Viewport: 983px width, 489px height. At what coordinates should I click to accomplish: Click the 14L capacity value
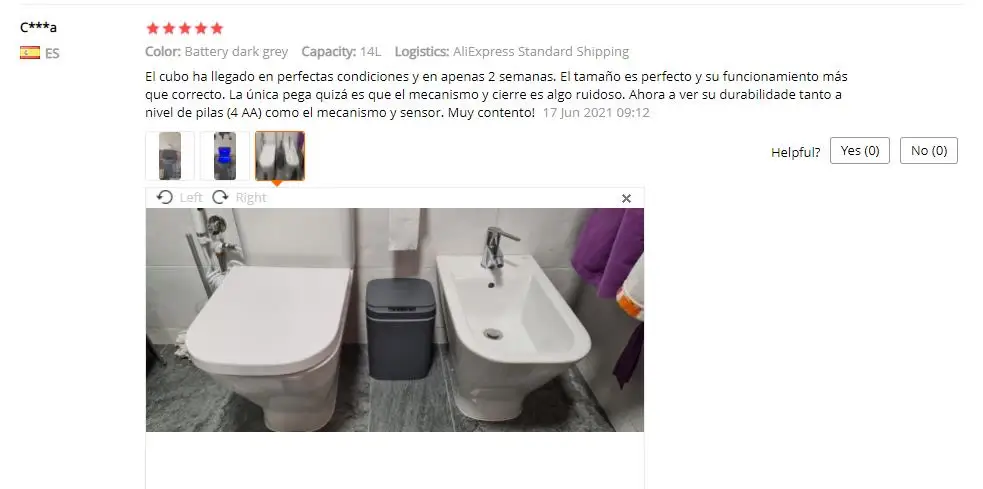tap(370, 51)
